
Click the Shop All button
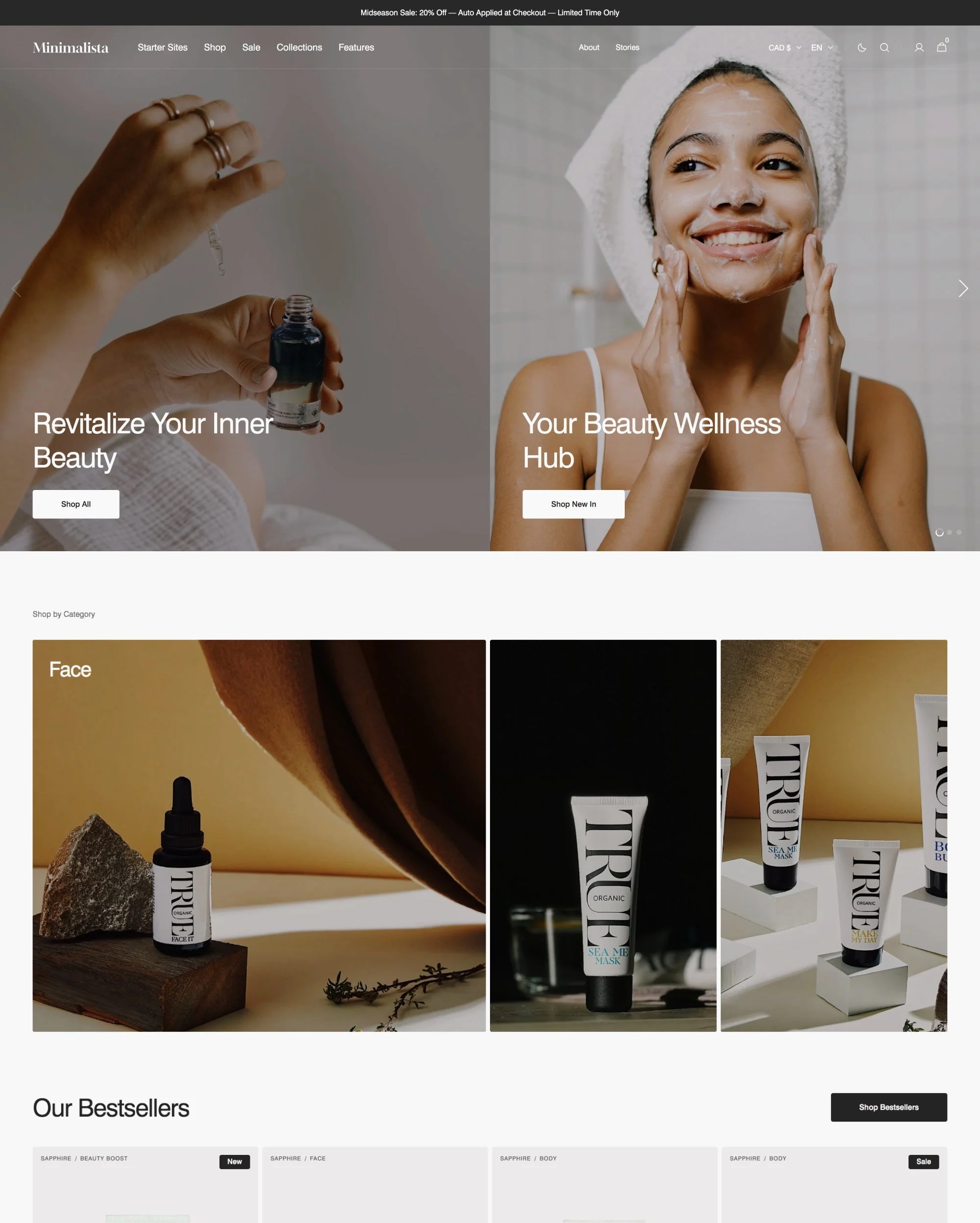tap(76, 503)
